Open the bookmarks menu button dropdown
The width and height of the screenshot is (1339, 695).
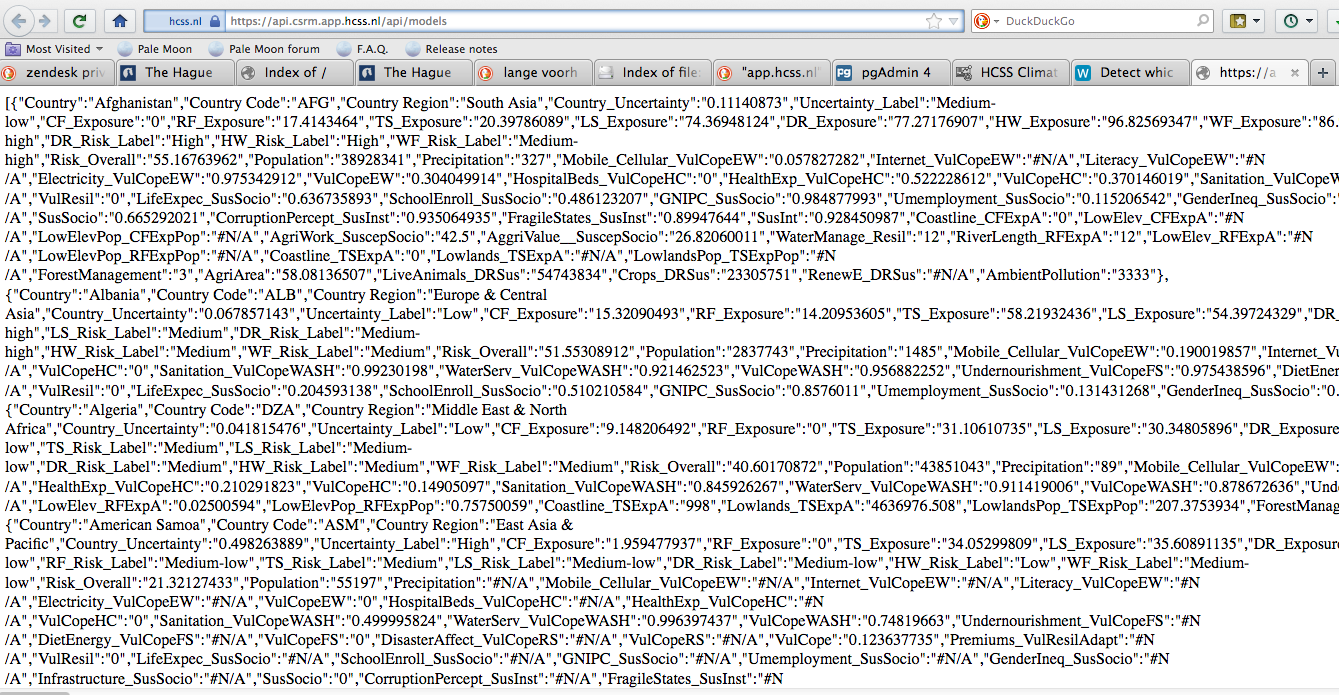1244,21
